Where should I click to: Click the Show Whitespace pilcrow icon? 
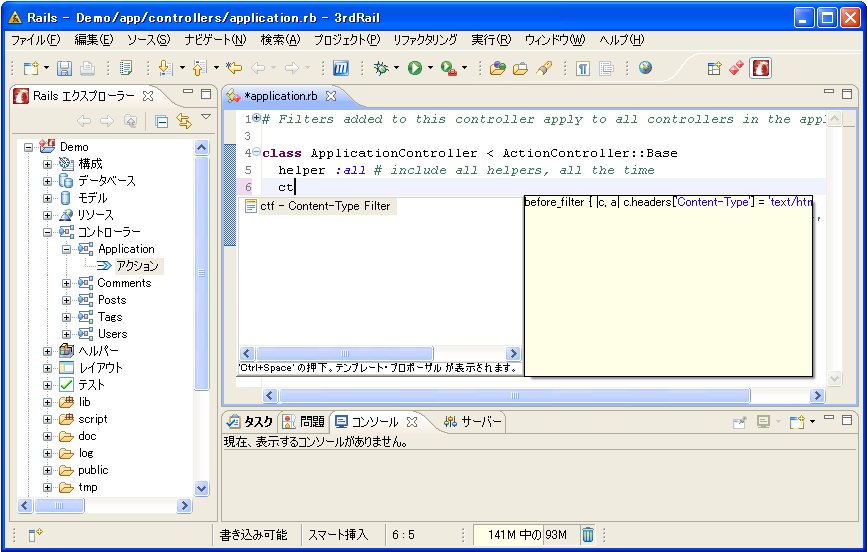point(582,69)
